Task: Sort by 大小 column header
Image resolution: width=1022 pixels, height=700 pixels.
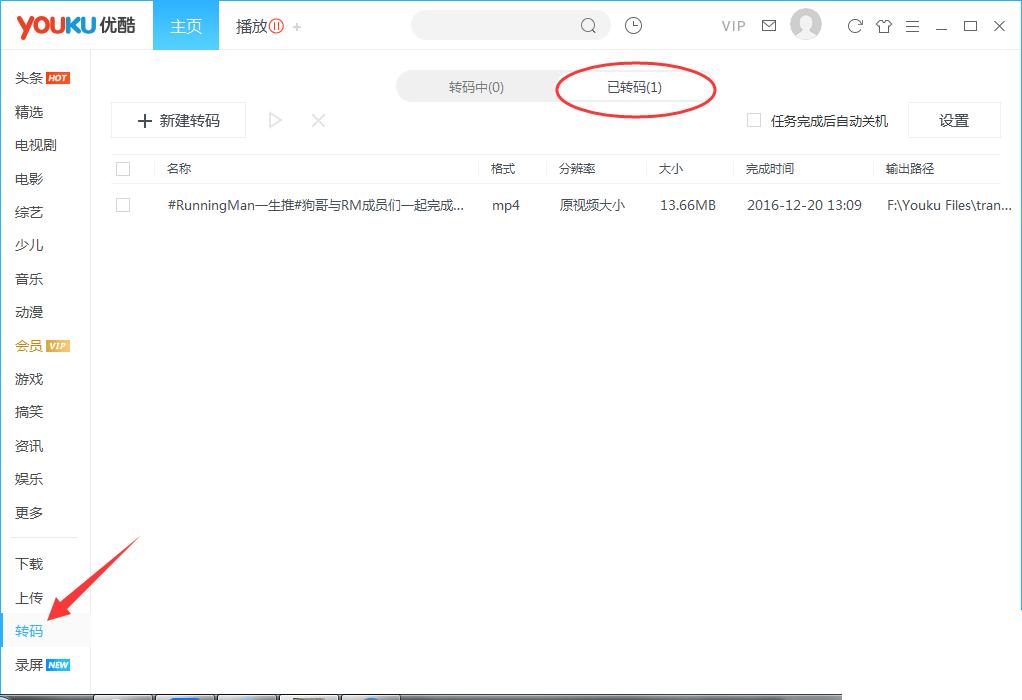Action: click(x=671, y=169)
